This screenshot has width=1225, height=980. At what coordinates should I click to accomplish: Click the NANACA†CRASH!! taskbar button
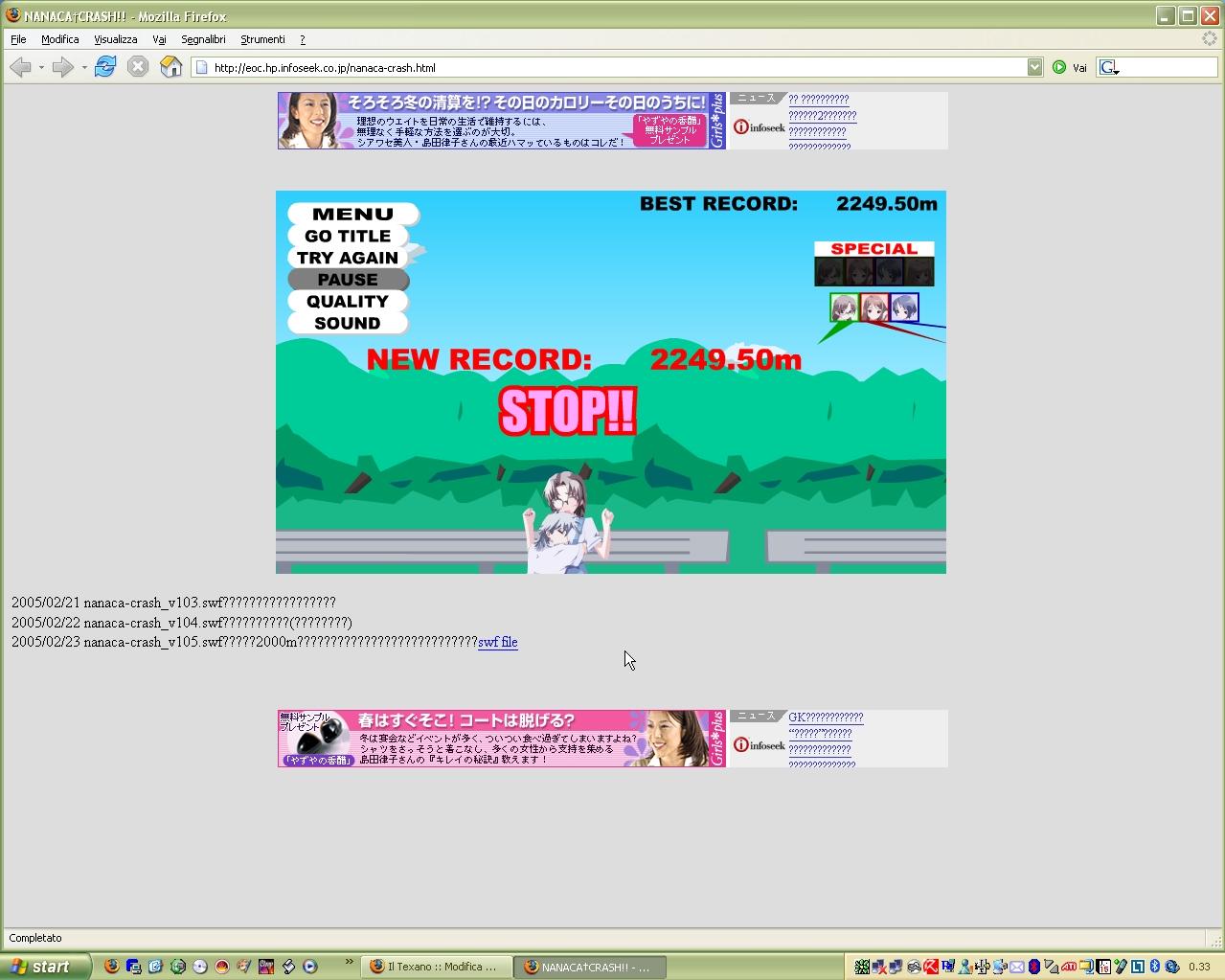[x=590, y=967]
